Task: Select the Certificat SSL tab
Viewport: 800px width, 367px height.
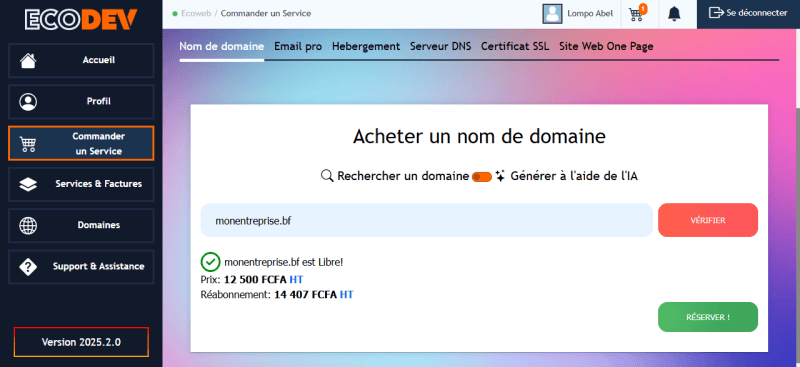Action: pyautogui.click(x=515, y=46)
